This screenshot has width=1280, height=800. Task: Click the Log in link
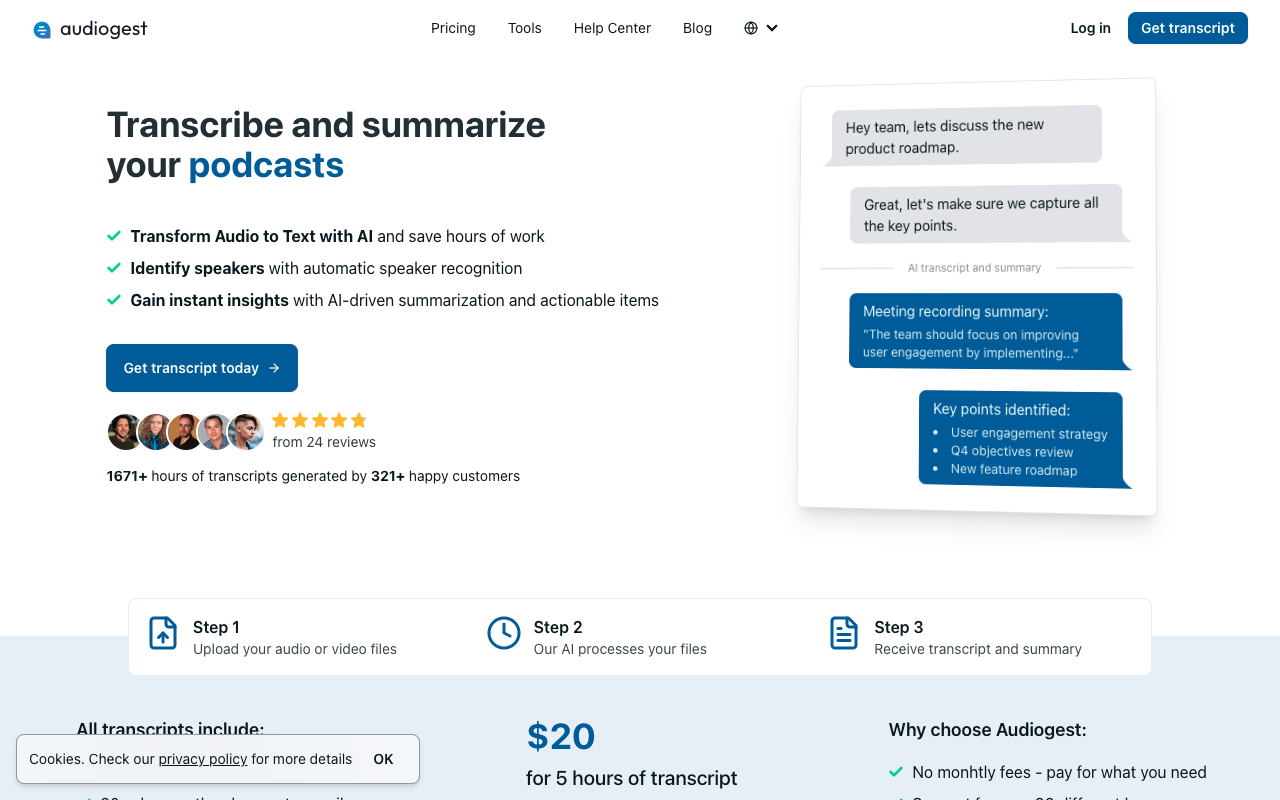(1090, 28)
